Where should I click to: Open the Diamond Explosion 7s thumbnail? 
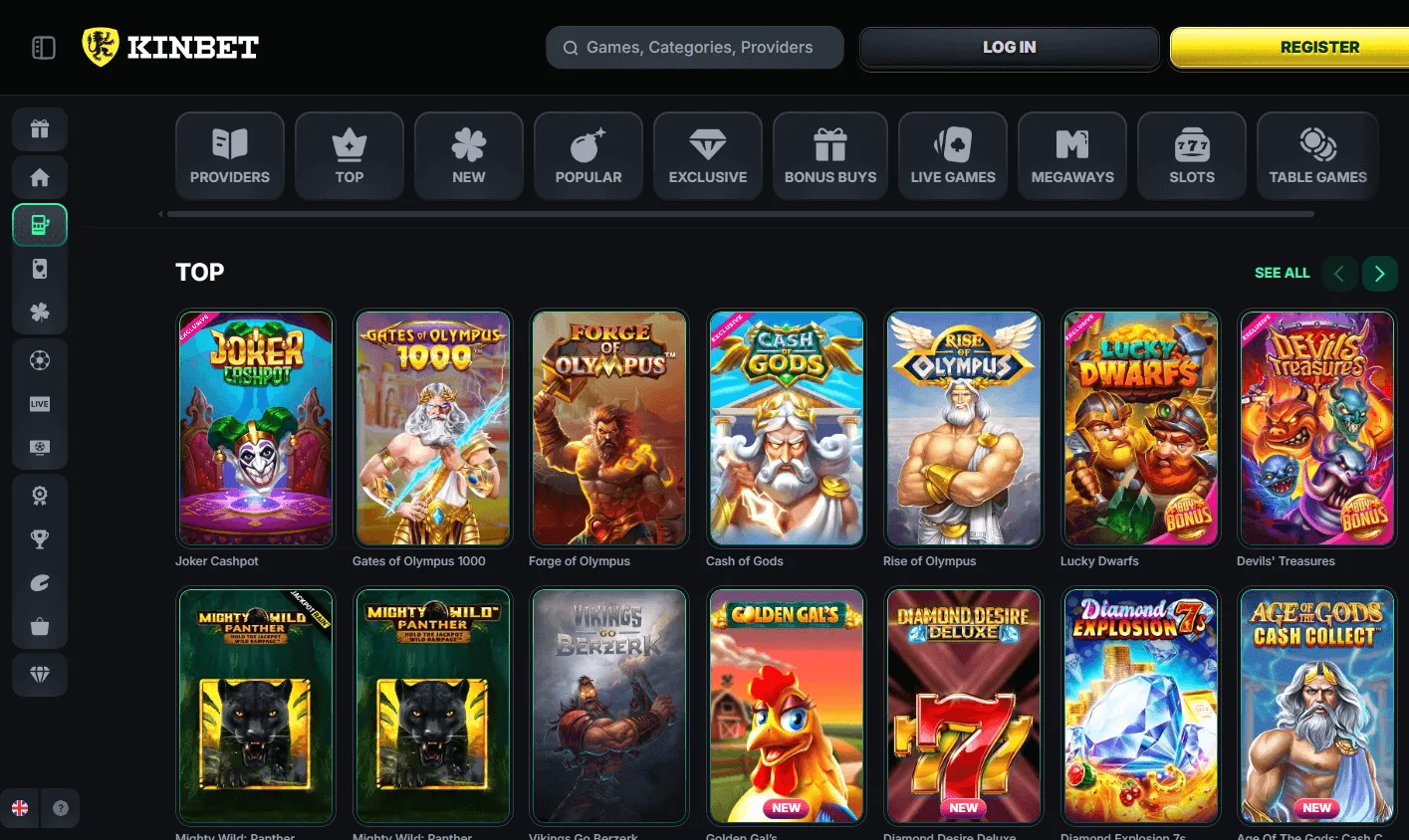(x=1141, y=706)
